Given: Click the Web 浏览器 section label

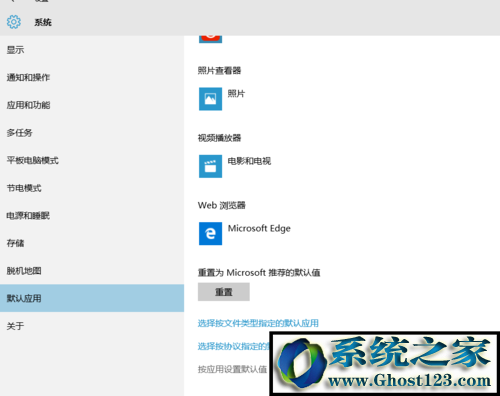Looking at the screenshot, I should point(222,205).
